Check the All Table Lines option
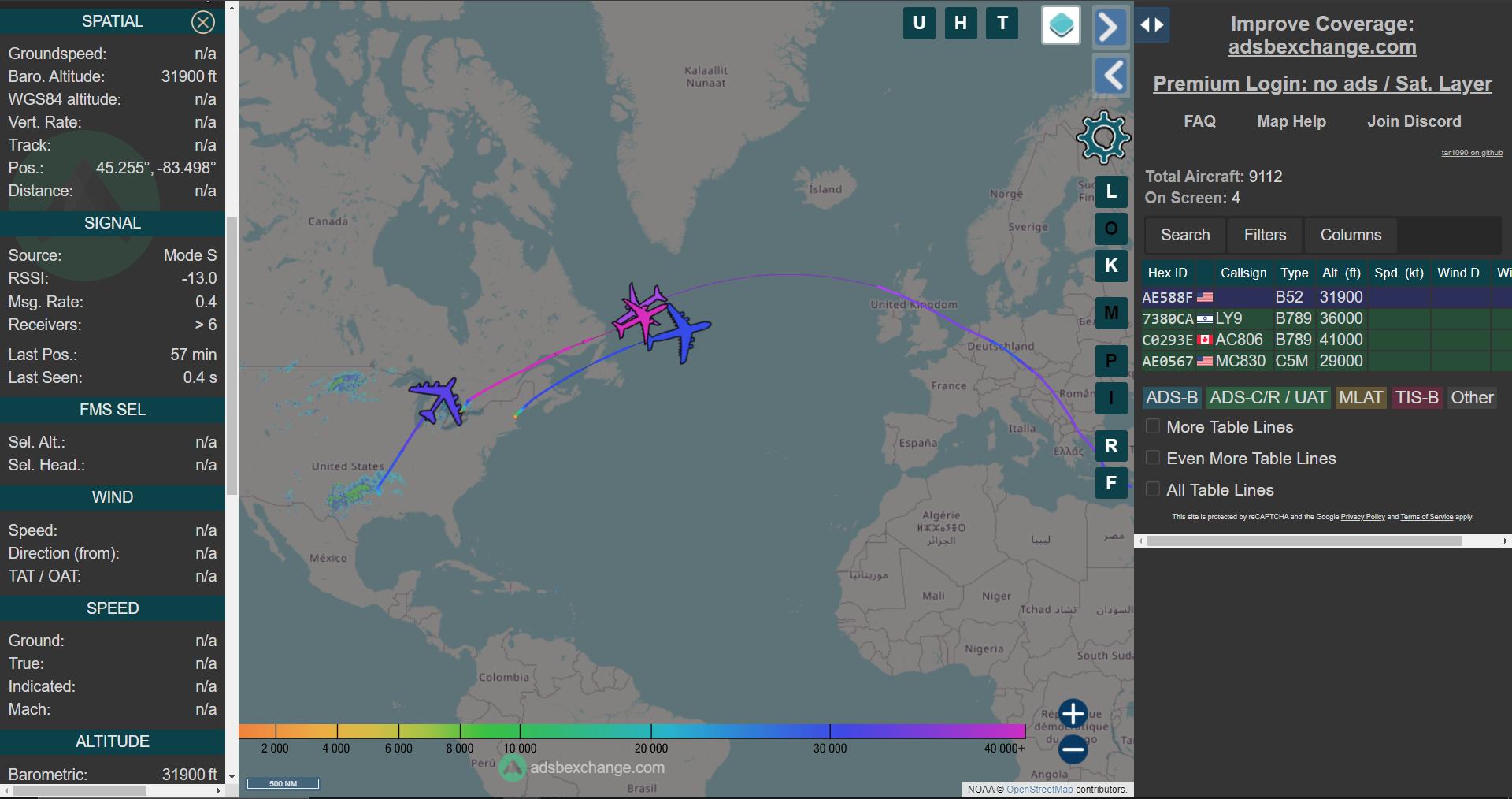 coord(1152,489)
